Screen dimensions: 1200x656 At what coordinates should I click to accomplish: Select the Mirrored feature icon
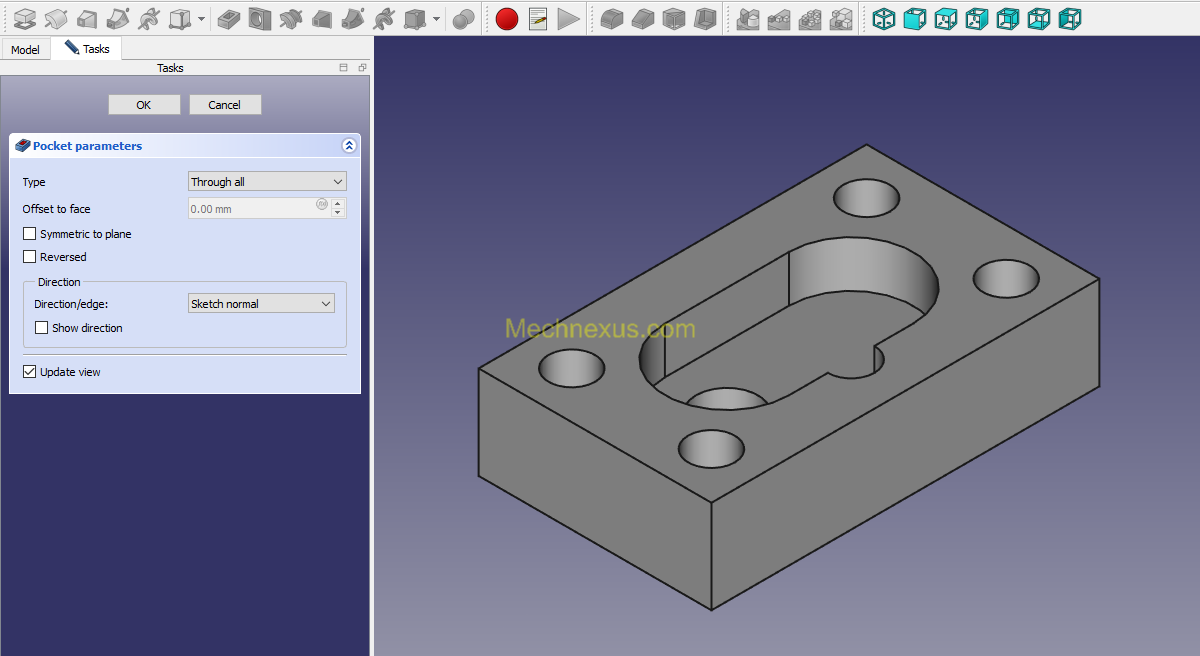(748, 18)
